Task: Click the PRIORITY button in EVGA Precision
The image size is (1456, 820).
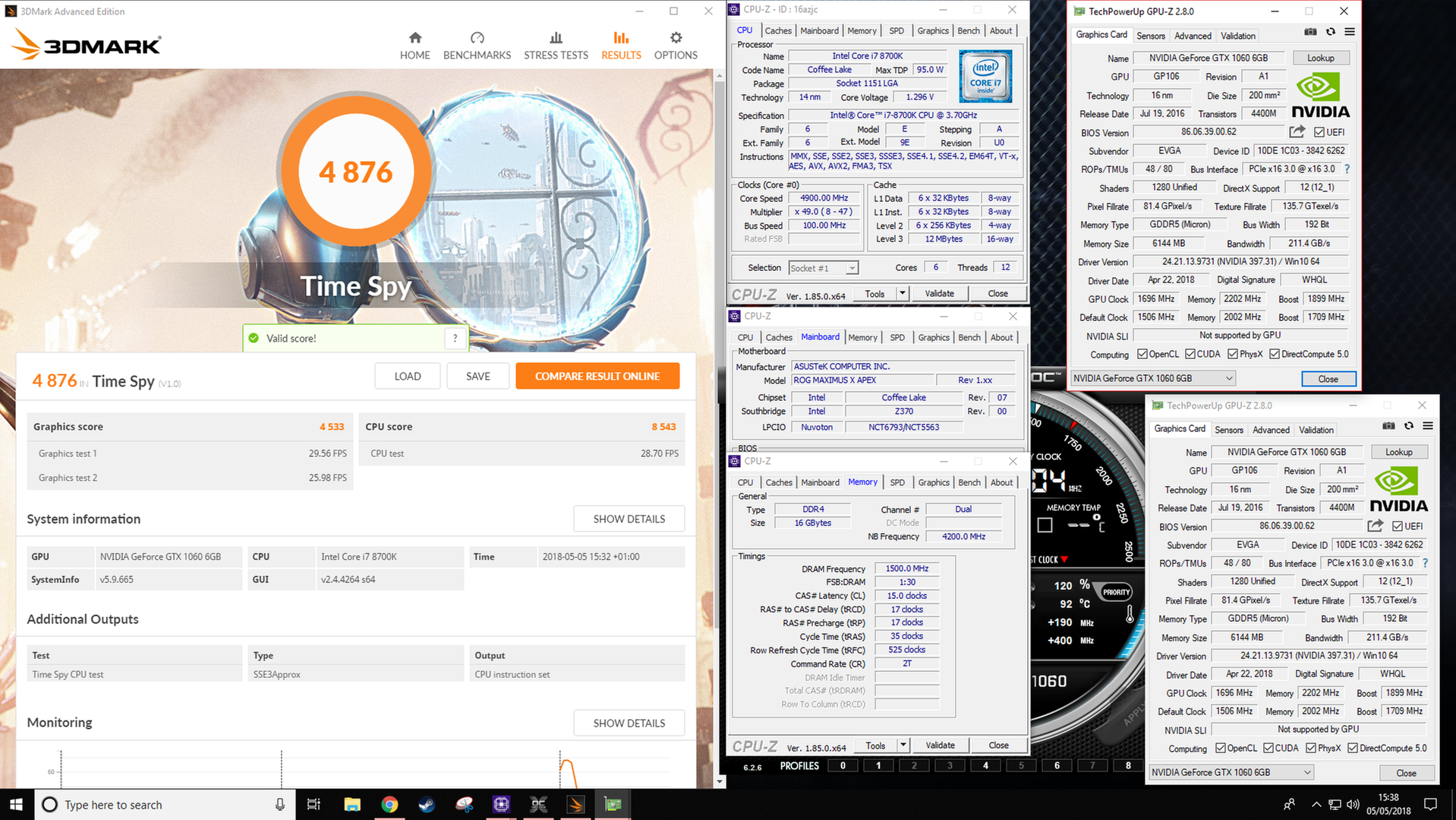Action: point(1117,592)
